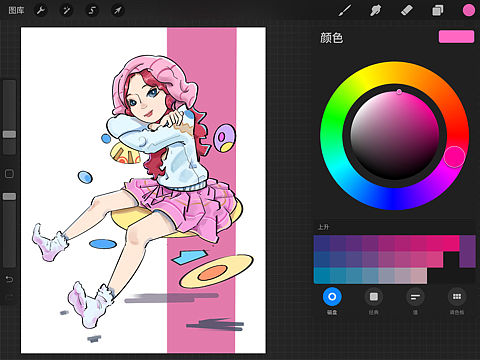Pick the purple swatch at palette's far right

(468, 251)
